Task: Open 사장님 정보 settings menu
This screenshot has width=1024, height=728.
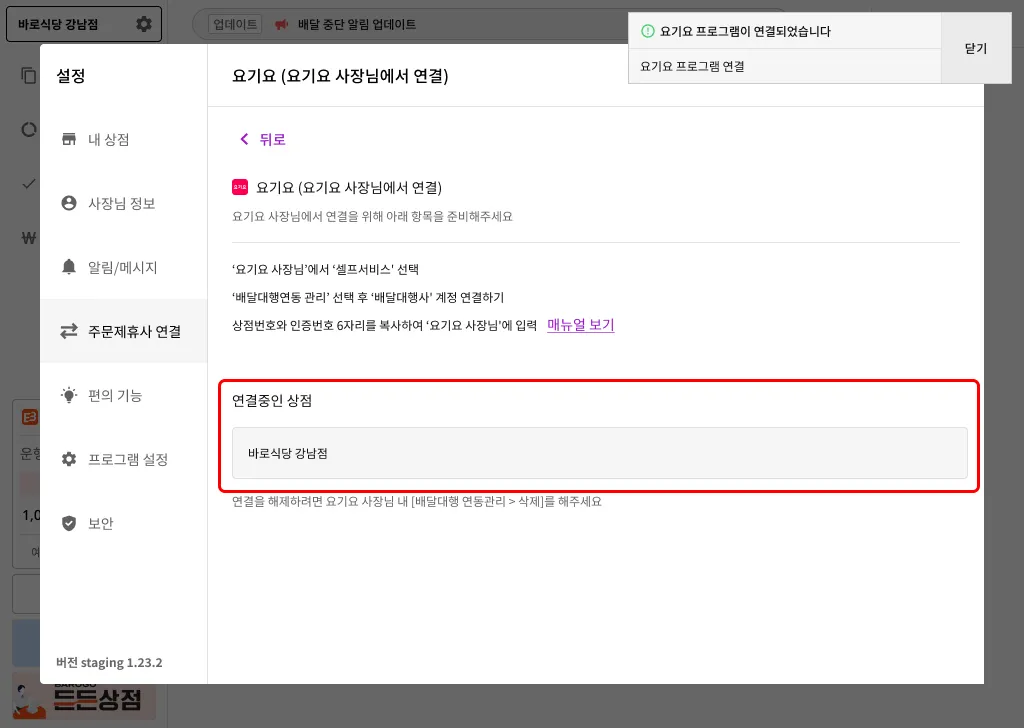Action: click(124, 203)
